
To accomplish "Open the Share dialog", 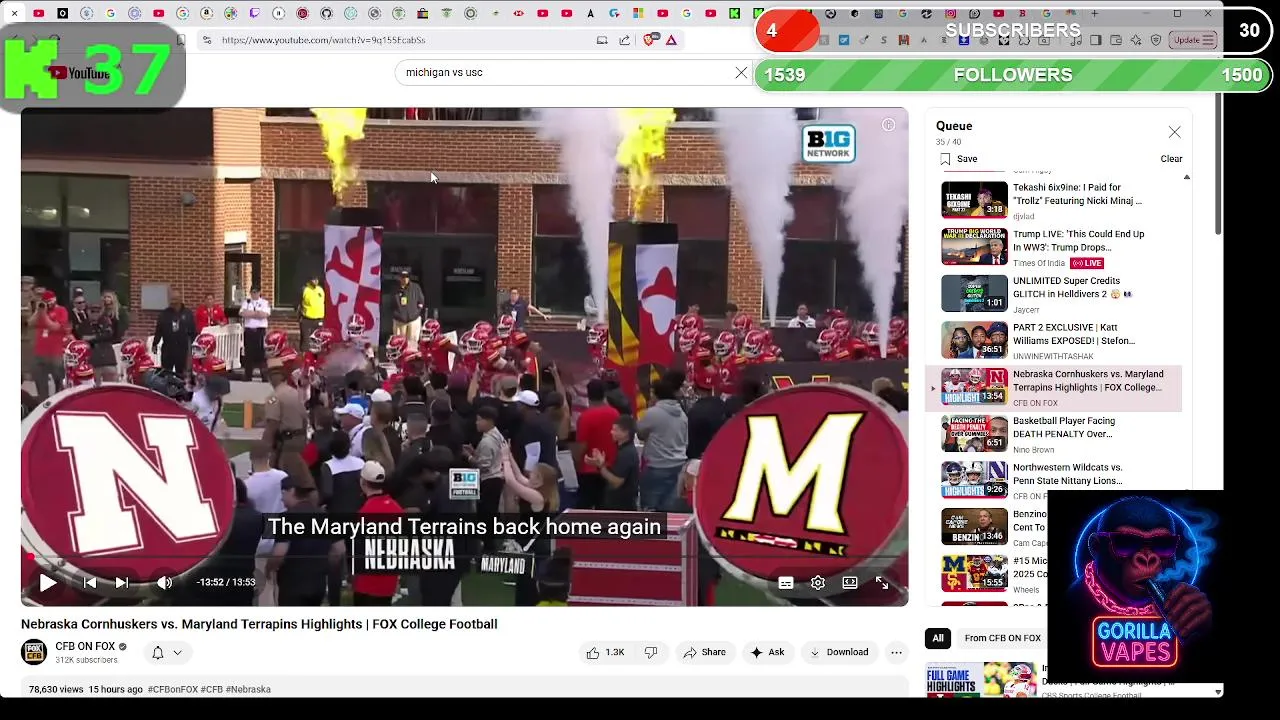I will [704, 652].
